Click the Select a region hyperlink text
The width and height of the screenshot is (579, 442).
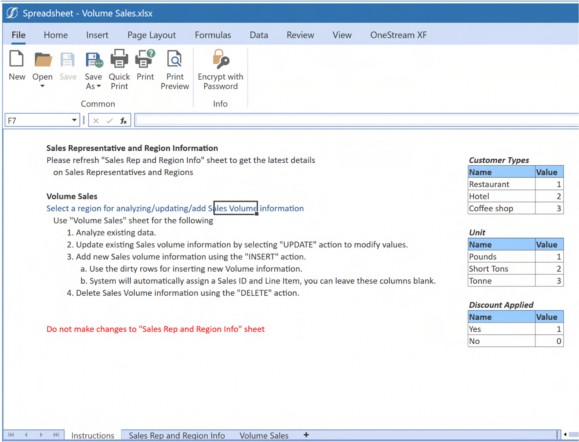click(175, 208)
